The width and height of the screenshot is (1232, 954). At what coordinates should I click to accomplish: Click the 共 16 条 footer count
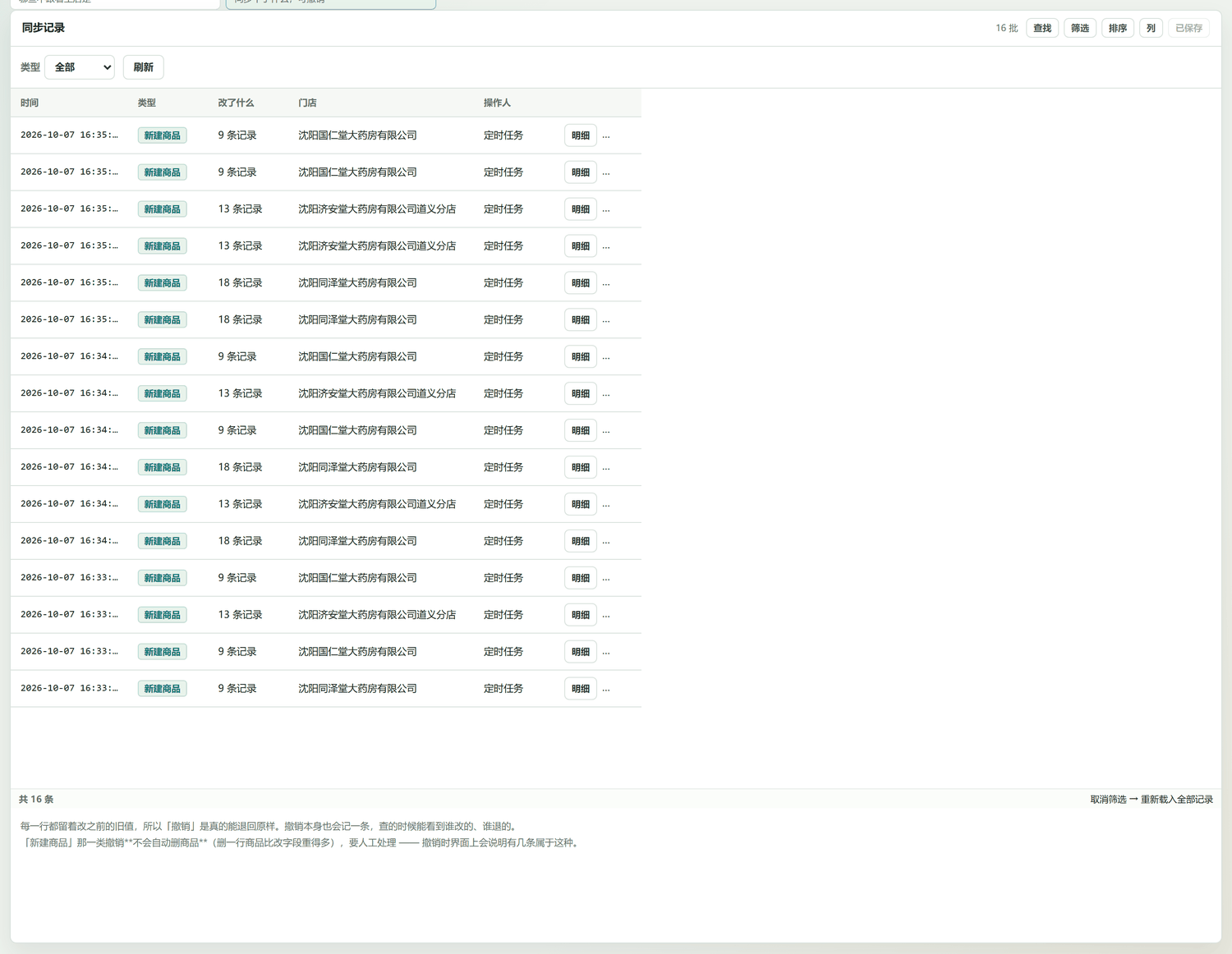[36, 800]
